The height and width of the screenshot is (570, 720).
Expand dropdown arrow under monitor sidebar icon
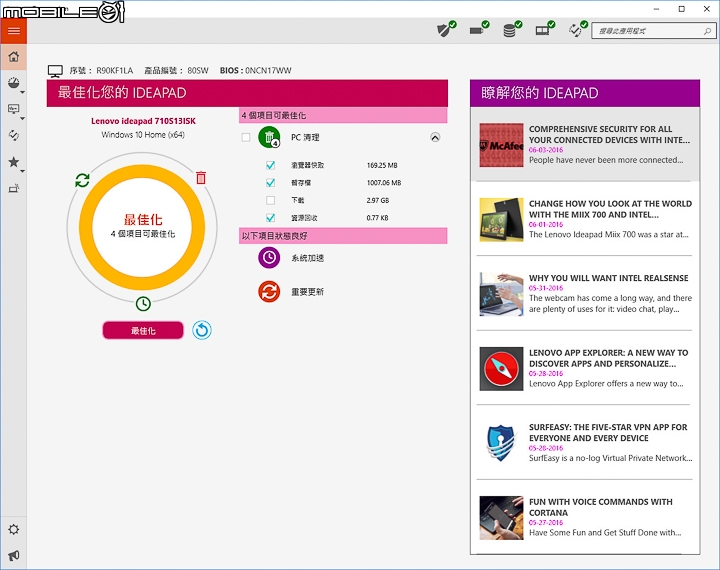pyautogui.click(x=22, y=119)
